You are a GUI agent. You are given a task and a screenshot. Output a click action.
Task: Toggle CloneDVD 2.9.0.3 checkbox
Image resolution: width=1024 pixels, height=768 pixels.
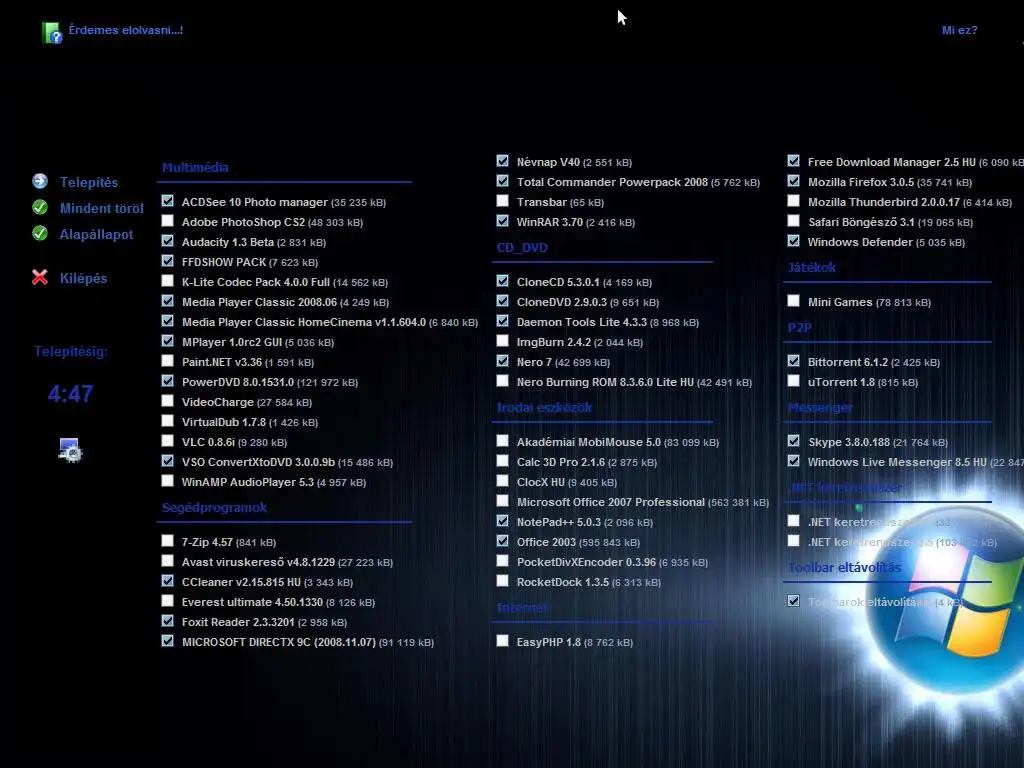(x=502, y=301)
